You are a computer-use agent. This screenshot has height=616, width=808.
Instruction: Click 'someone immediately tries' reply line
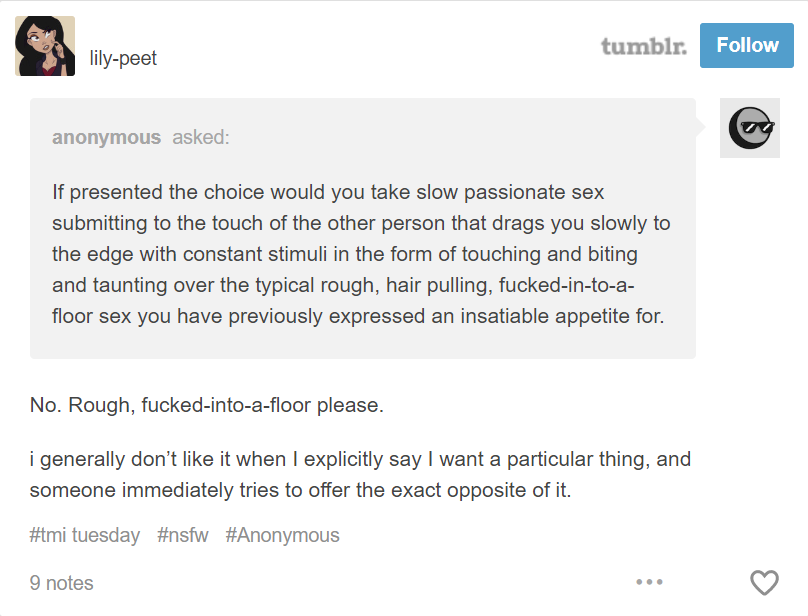[x=300, y=490]
